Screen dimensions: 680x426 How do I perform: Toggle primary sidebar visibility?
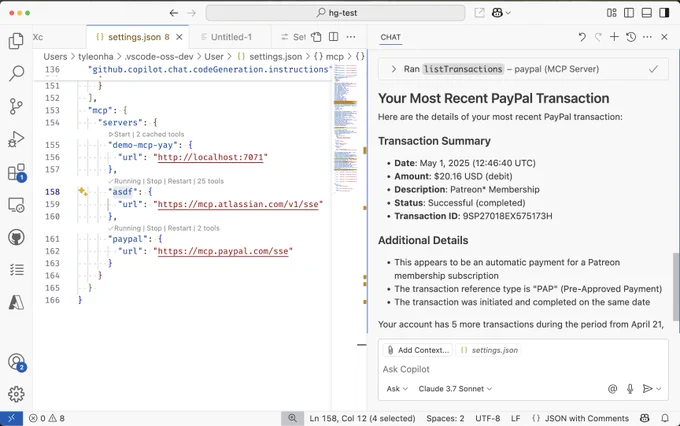point(629,13)
